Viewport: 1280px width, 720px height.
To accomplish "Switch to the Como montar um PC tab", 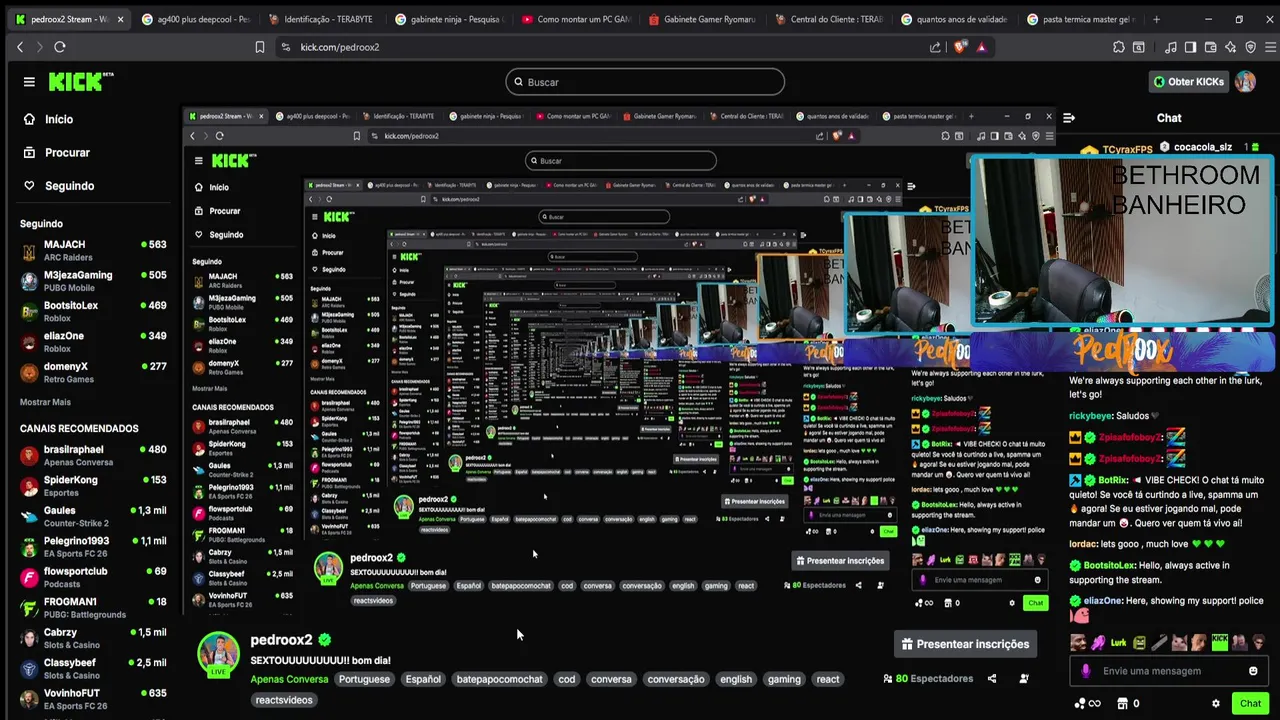I will pyautogui.click(x=578, y=19).
